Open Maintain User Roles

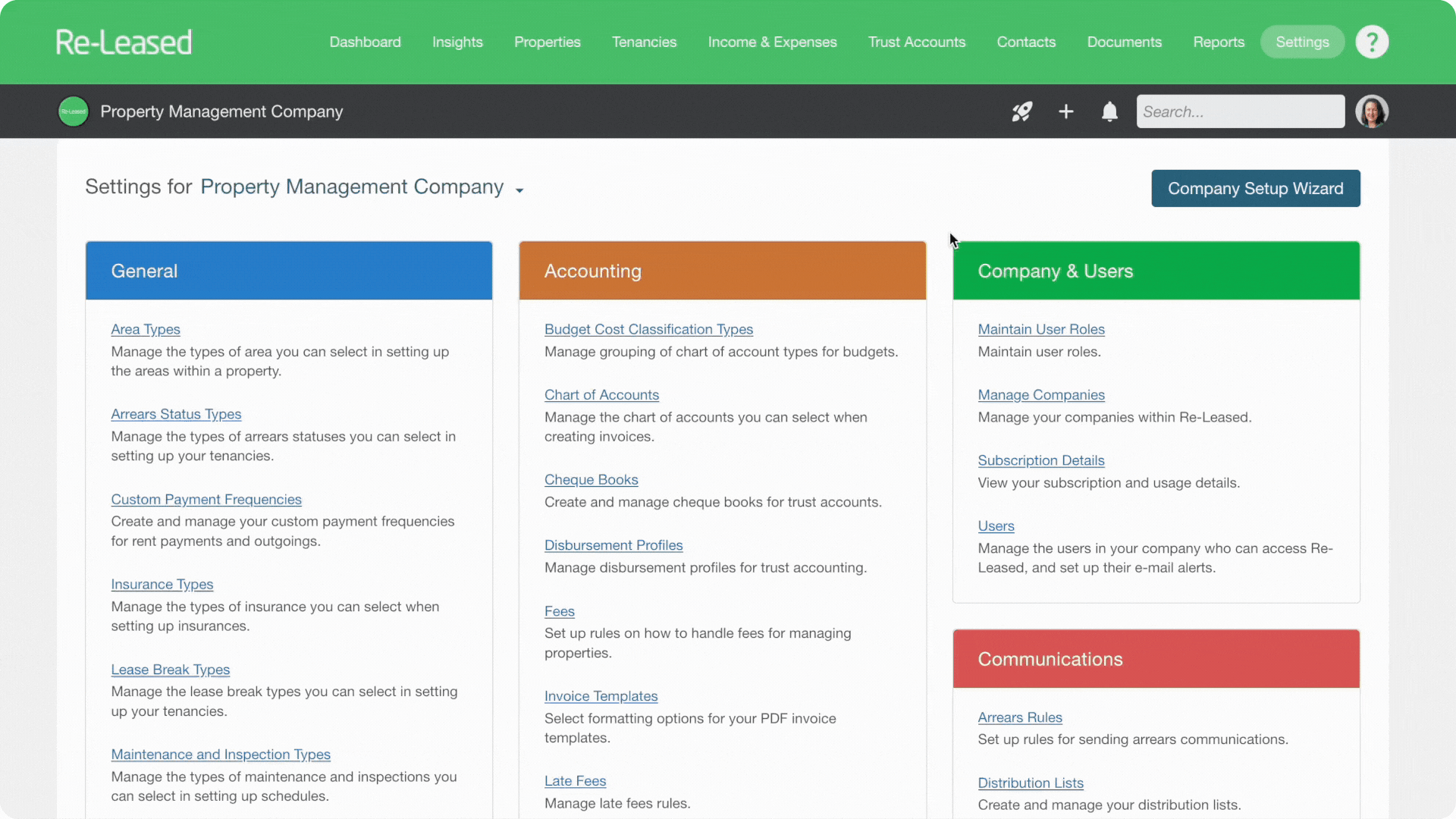pyautogui.click(x=1041, y=329)
